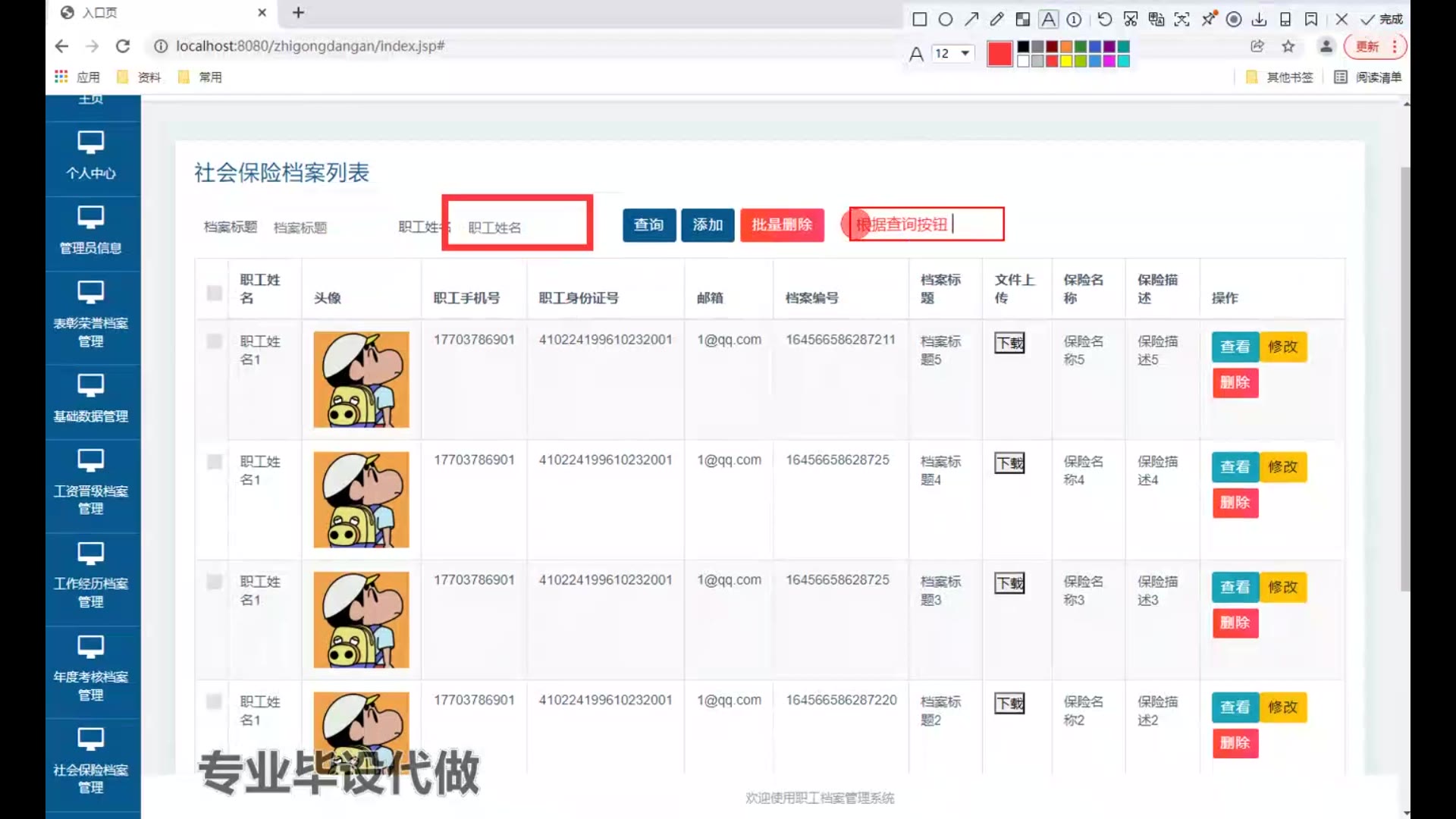The image size is (1456, 819).
Task: Check the first row checkbox
Action: [215, 341]
